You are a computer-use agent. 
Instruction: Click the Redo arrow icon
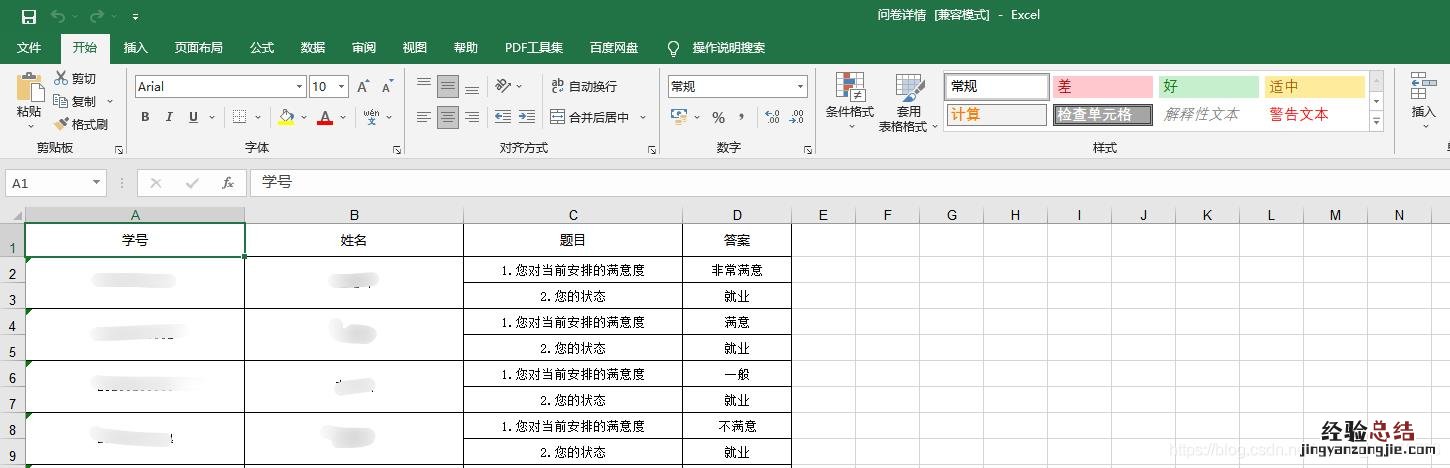click(x=96, y=16)
